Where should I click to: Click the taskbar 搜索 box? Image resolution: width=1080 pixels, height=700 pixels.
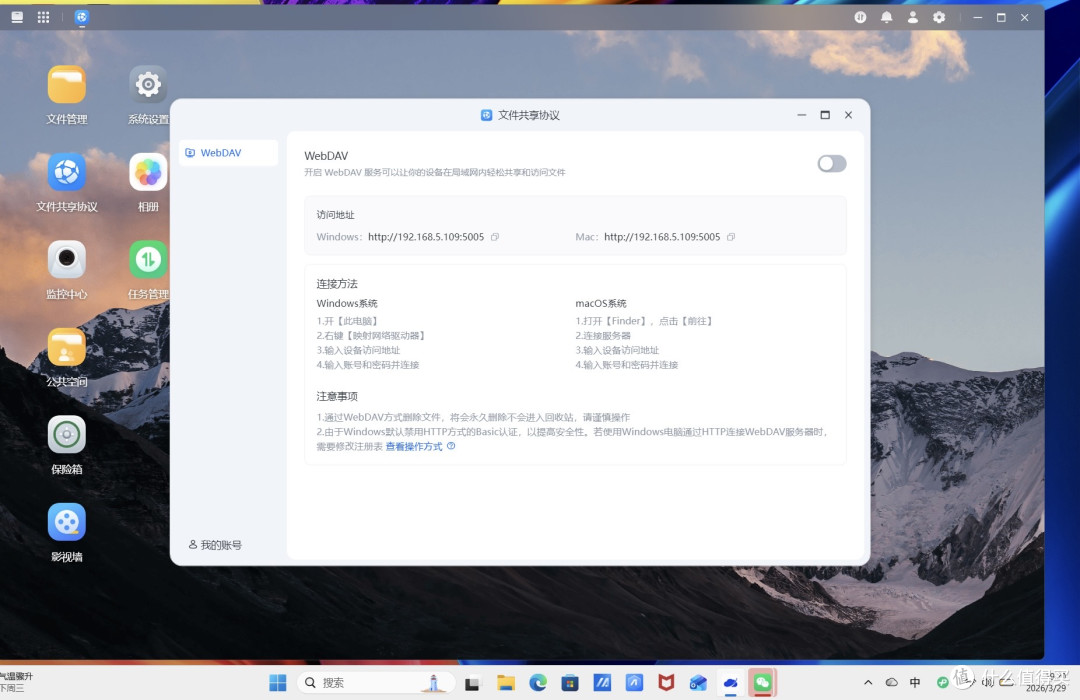(376, 683)
